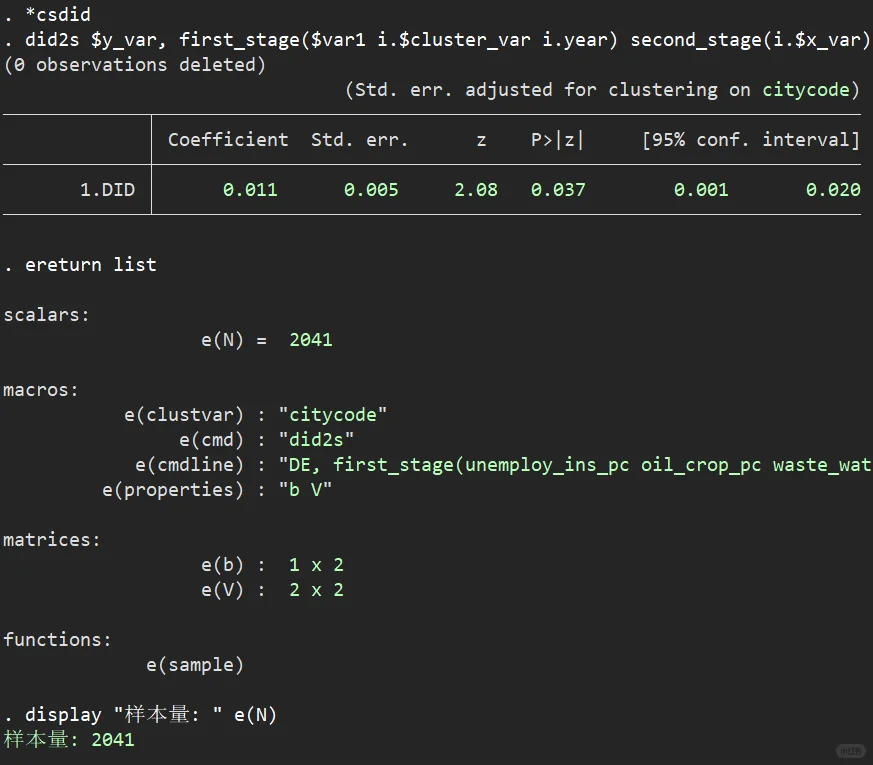The width and height of the screenshot is (873, 765).
Task: Click the e(V) dimensions "2 x 2"
Action: [316, 590]
